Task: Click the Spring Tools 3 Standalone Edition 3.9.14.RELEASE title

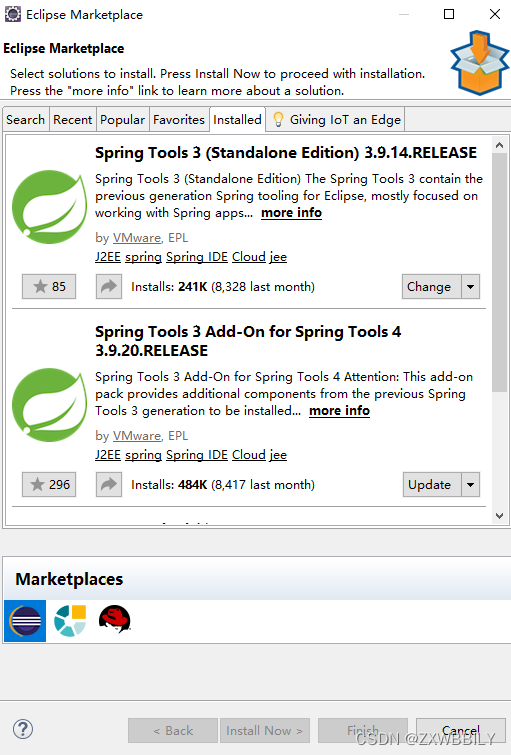Action: click(x=286, y=153)
